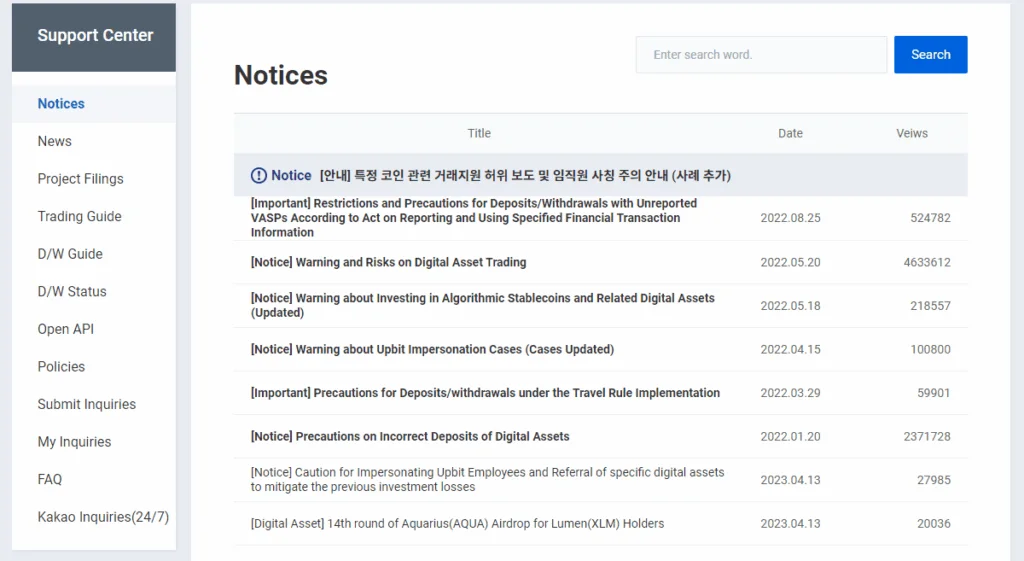
Task: Open the Aquarius(AQUA) Airdrop notice
Action: click(x=457, y=523)
